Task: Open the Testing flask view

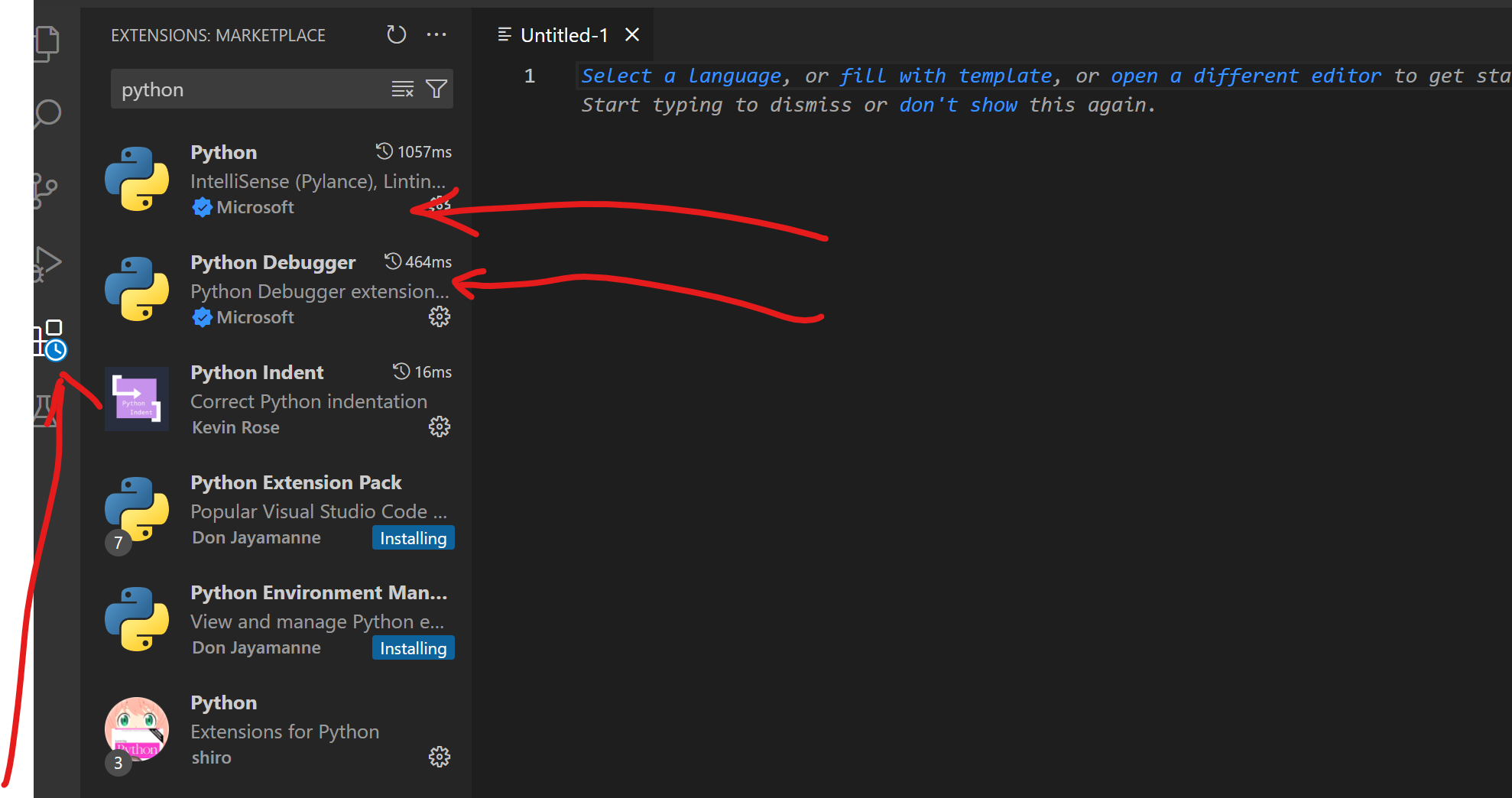Action: (x=44, y=411)
